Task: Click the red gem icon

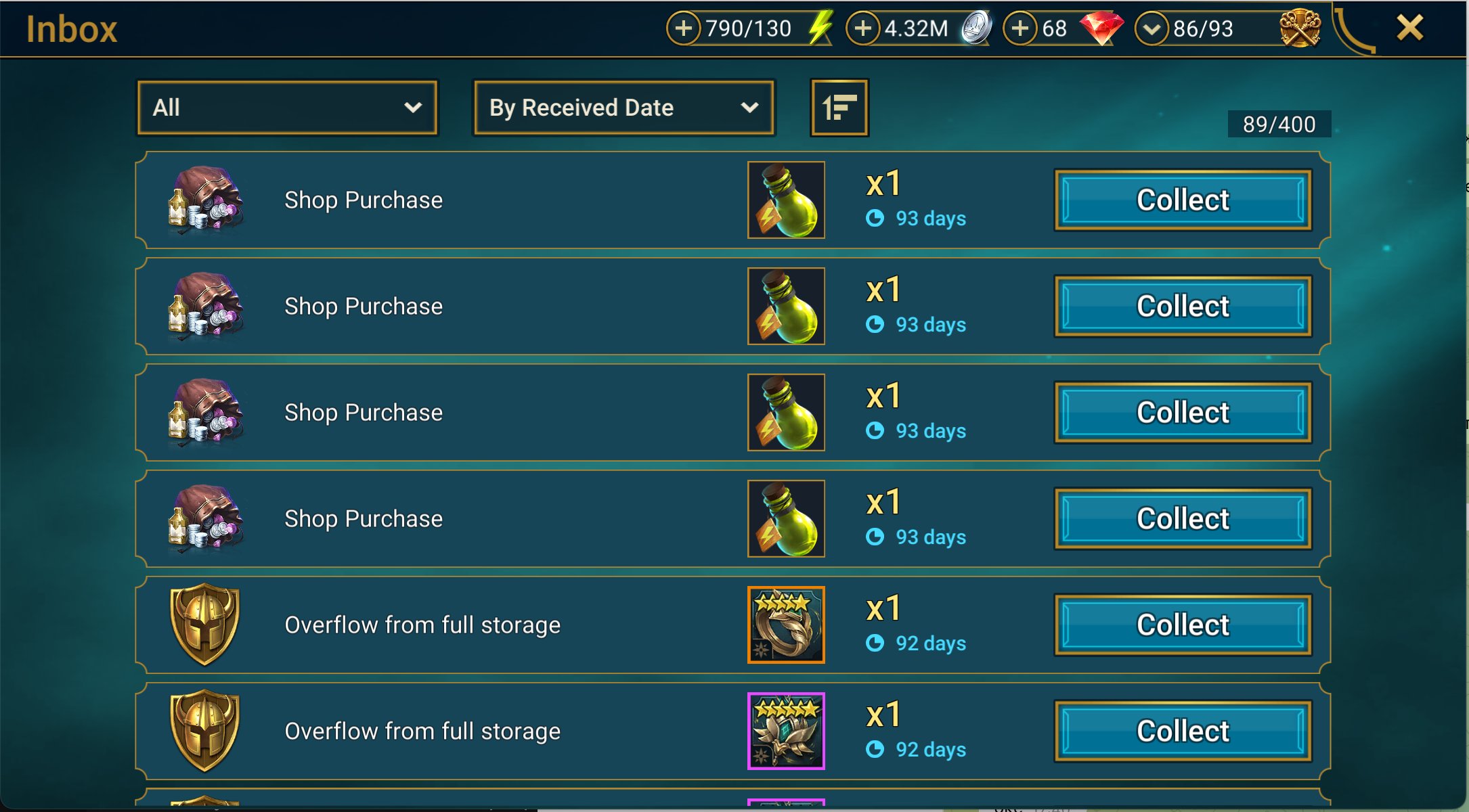Action: 1101,28
